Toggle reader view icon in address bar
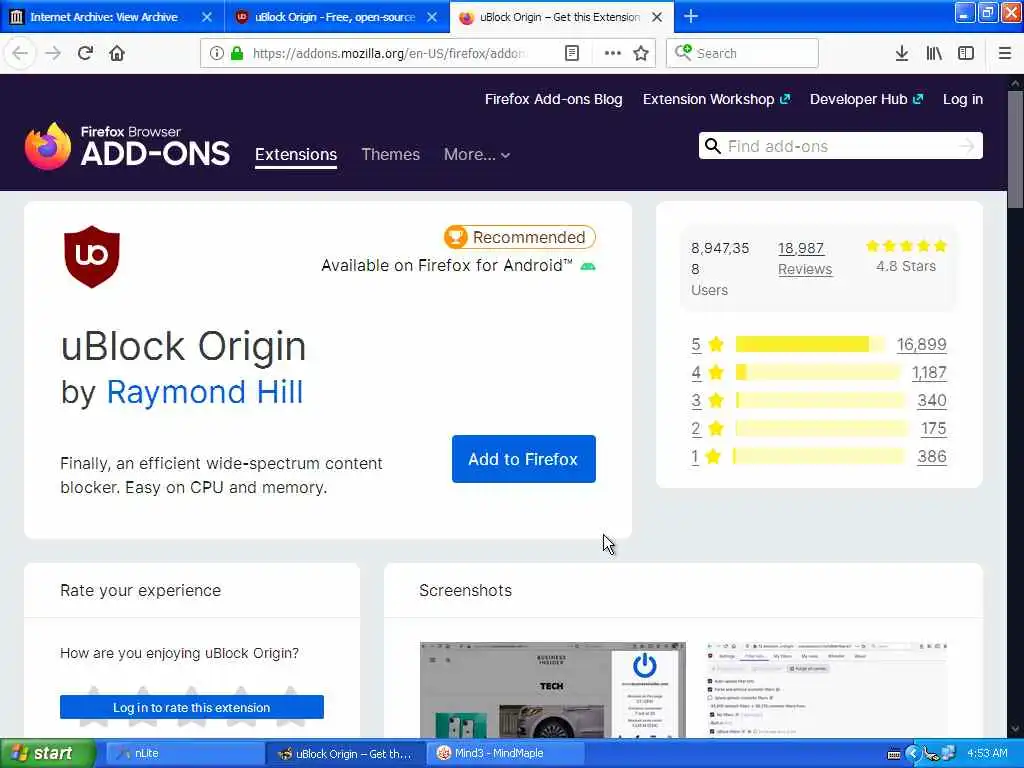 tap(571, 53)
